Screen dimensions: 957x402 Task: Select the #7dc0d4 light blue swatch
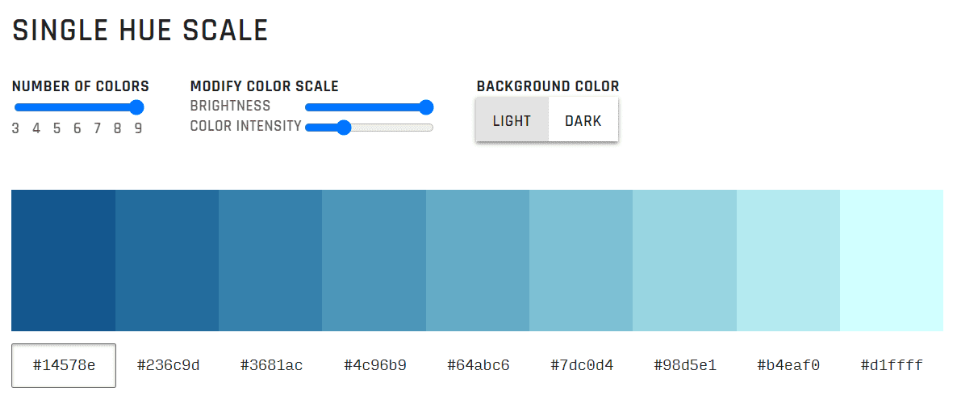coord(581,260)
